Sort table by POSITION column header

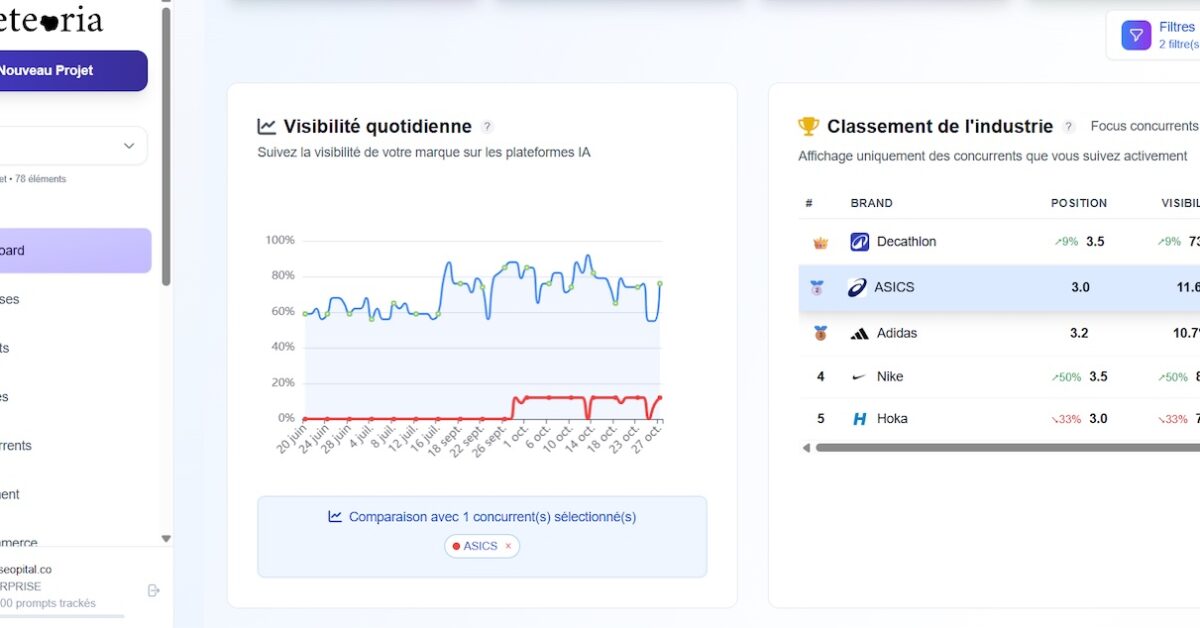click(x=1078, y=203)
